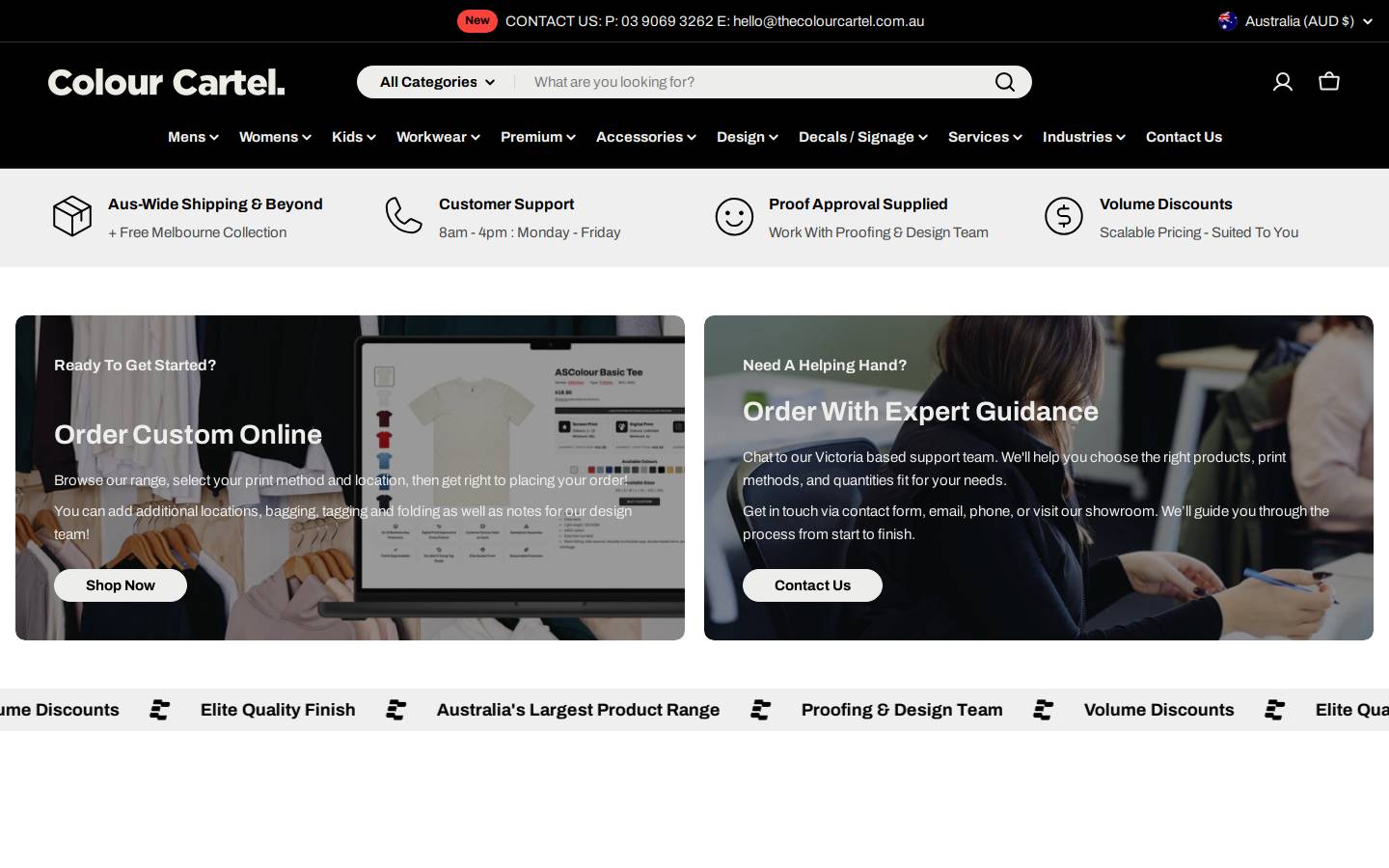Click 'Work With Proofing & Design Team' text
The height and width of the screenshot is (868, 1389).
pos(879,232)
